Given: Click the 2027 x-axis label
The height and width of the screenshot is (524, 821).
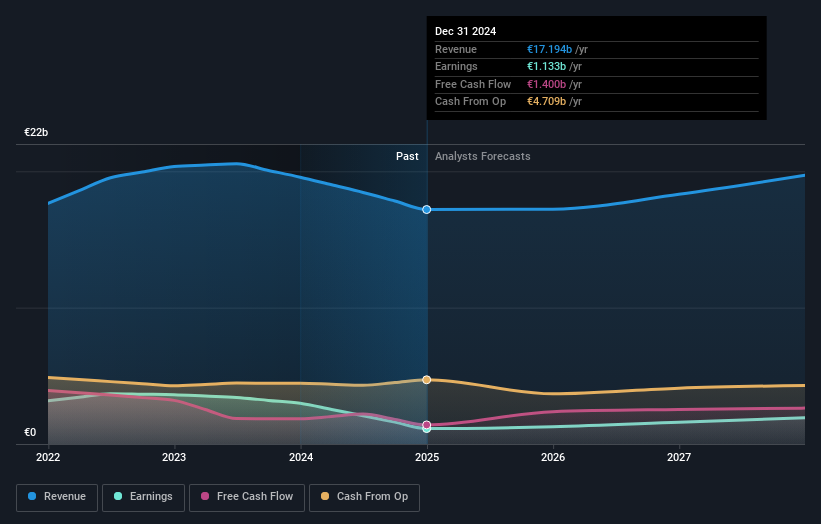Looking at the screenshot, I should 679,457.
